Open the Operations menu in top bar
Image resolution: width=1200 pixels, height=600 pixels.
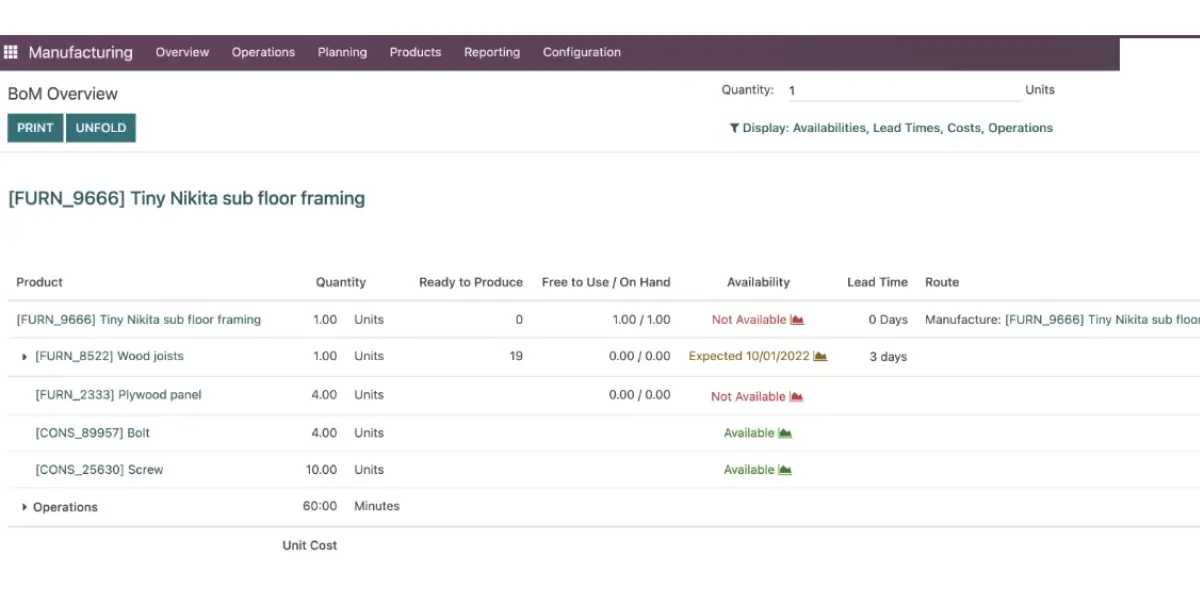263,52
